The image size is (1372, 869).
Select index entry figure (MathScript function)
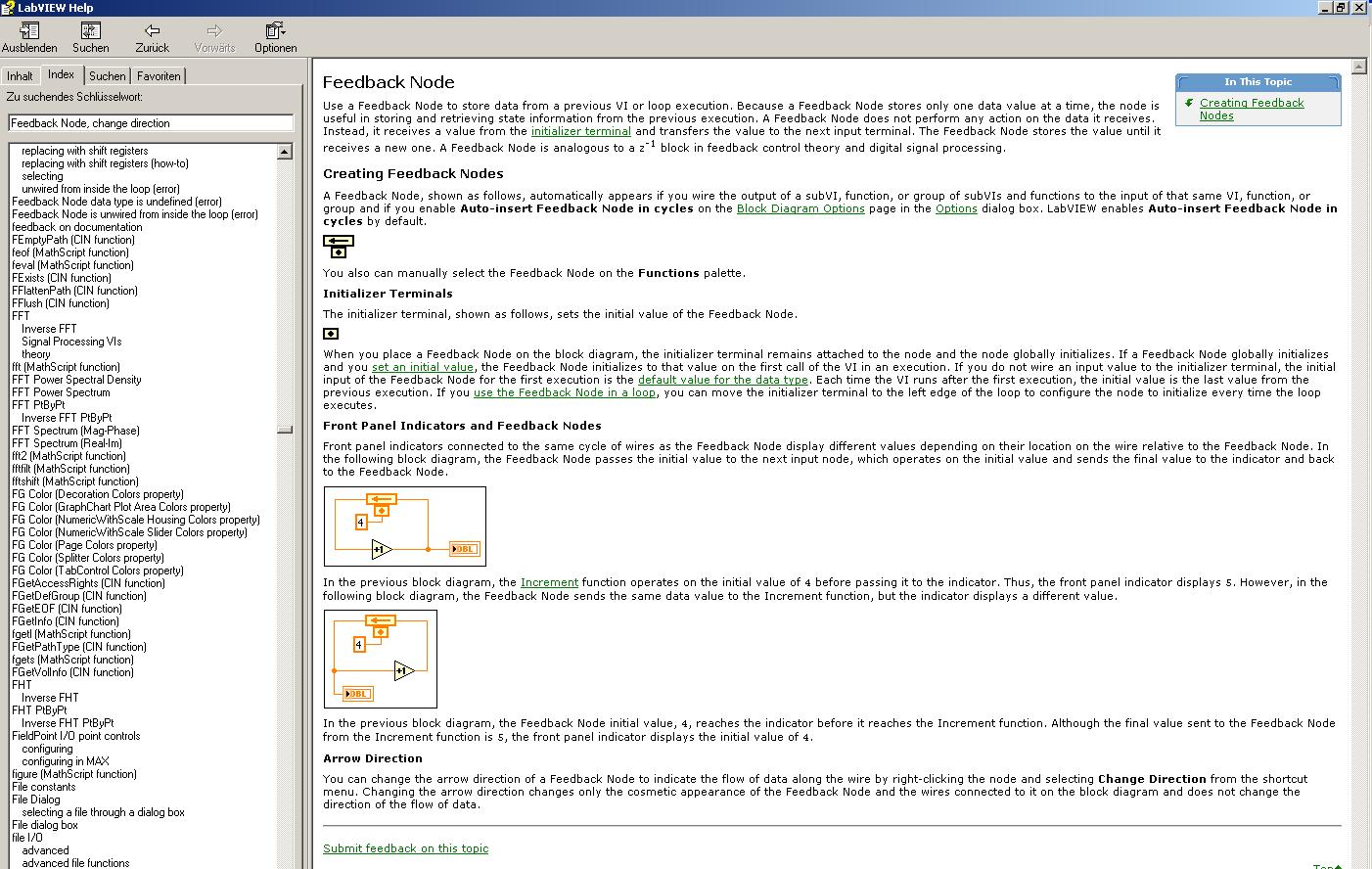(x=74, y=774)
